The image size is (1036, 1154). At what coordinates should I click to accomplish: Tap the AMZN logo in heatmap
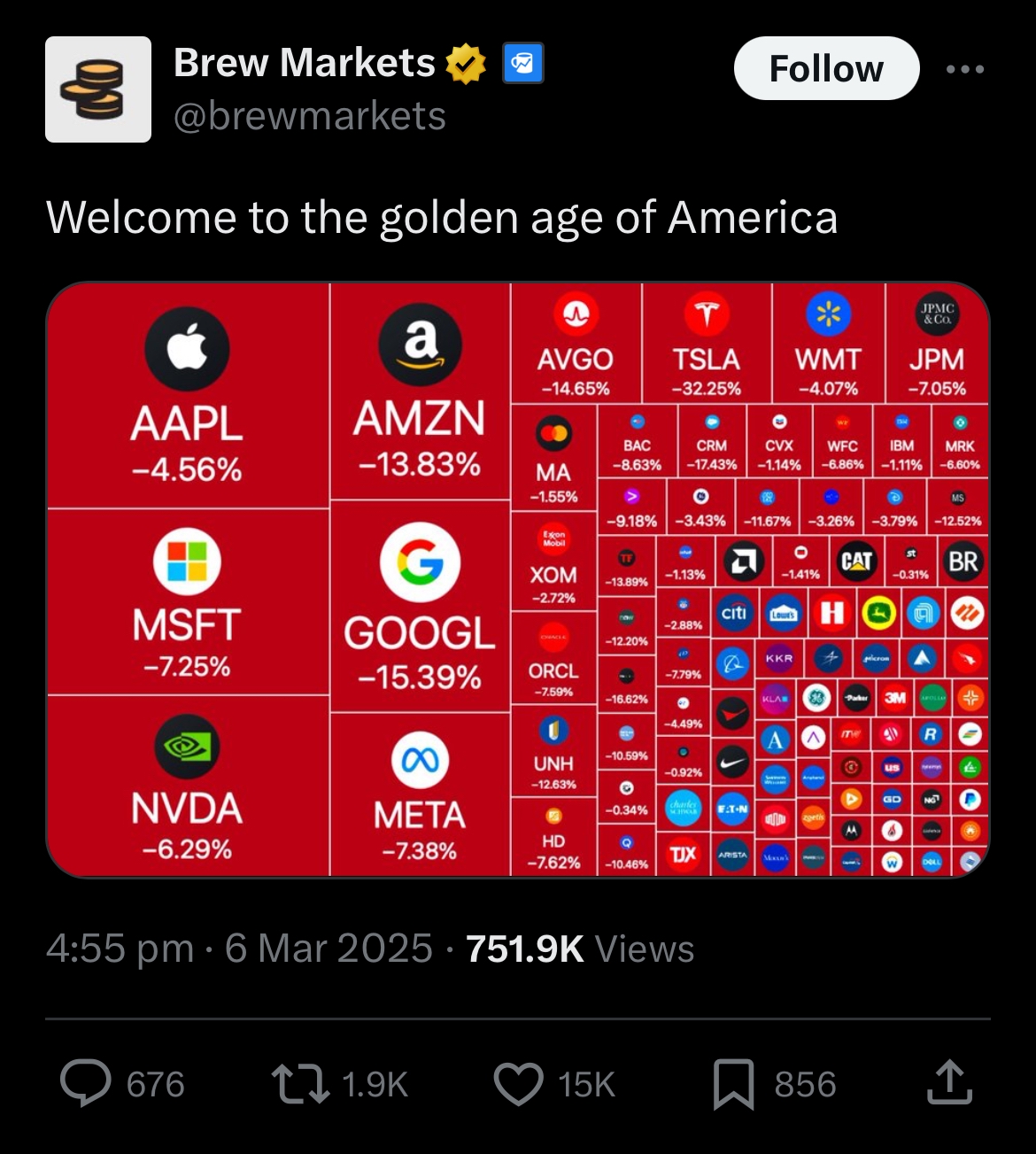tap(420, 344)
